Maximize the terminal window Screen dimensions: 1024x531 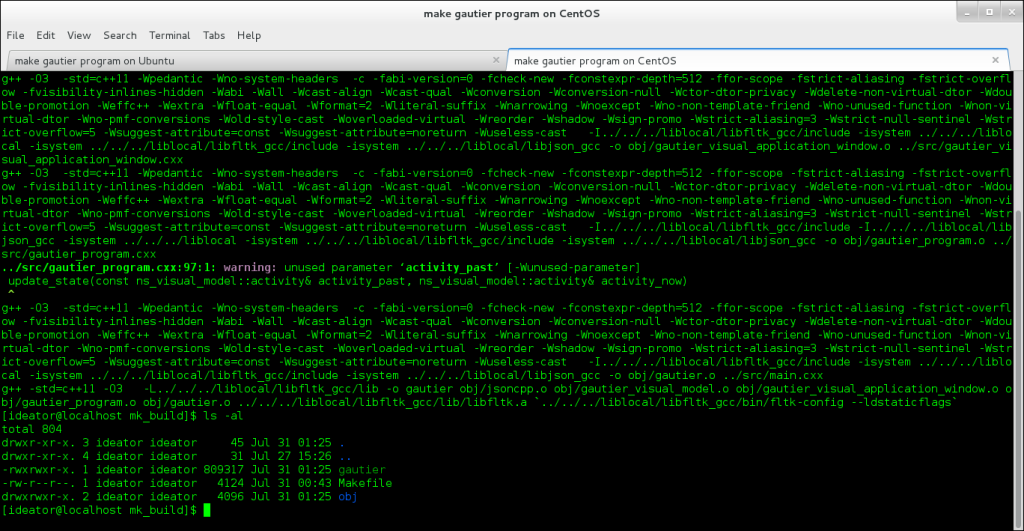[x=989, y=12]
